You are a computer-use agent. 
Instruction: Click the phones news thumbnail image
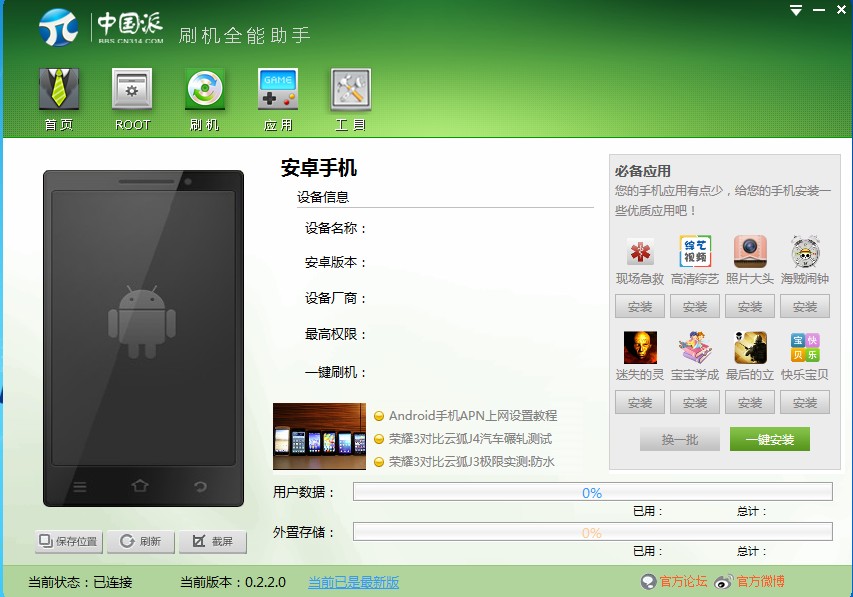[x=319, y=436]
